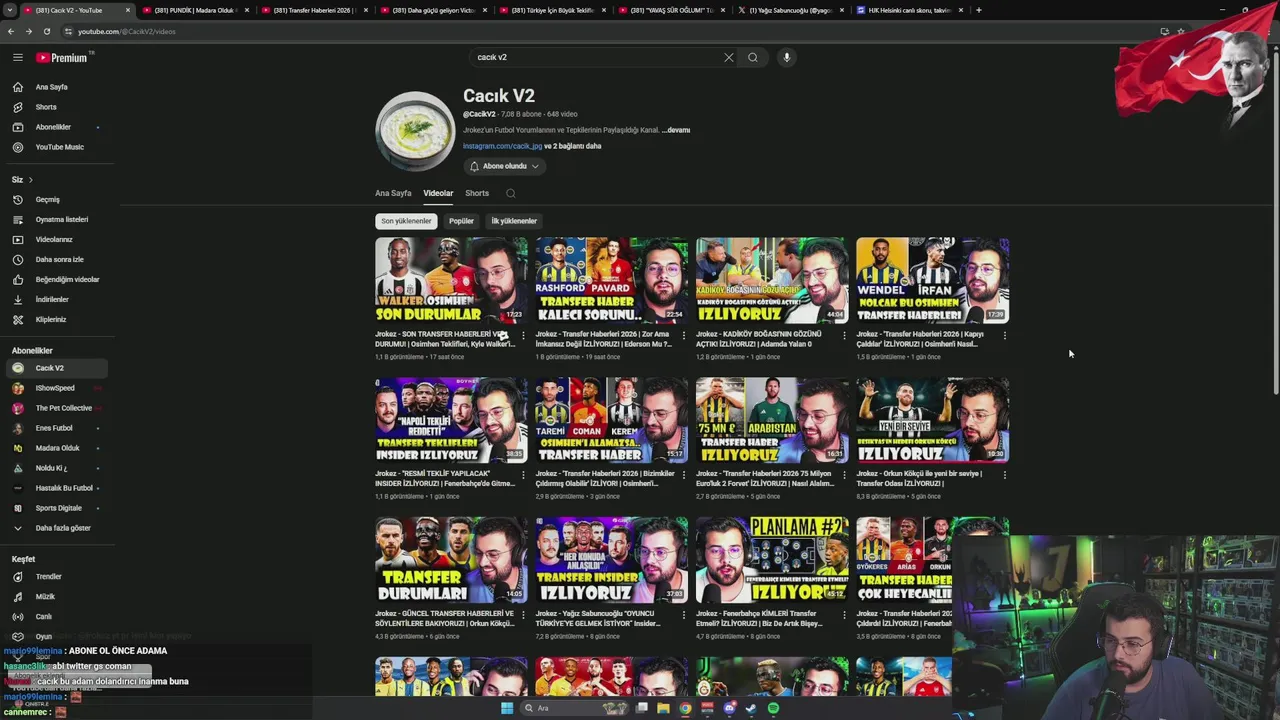
Task: Switch to PUNDİK Madara Olduk browser tab
Action: coord(194,10)
